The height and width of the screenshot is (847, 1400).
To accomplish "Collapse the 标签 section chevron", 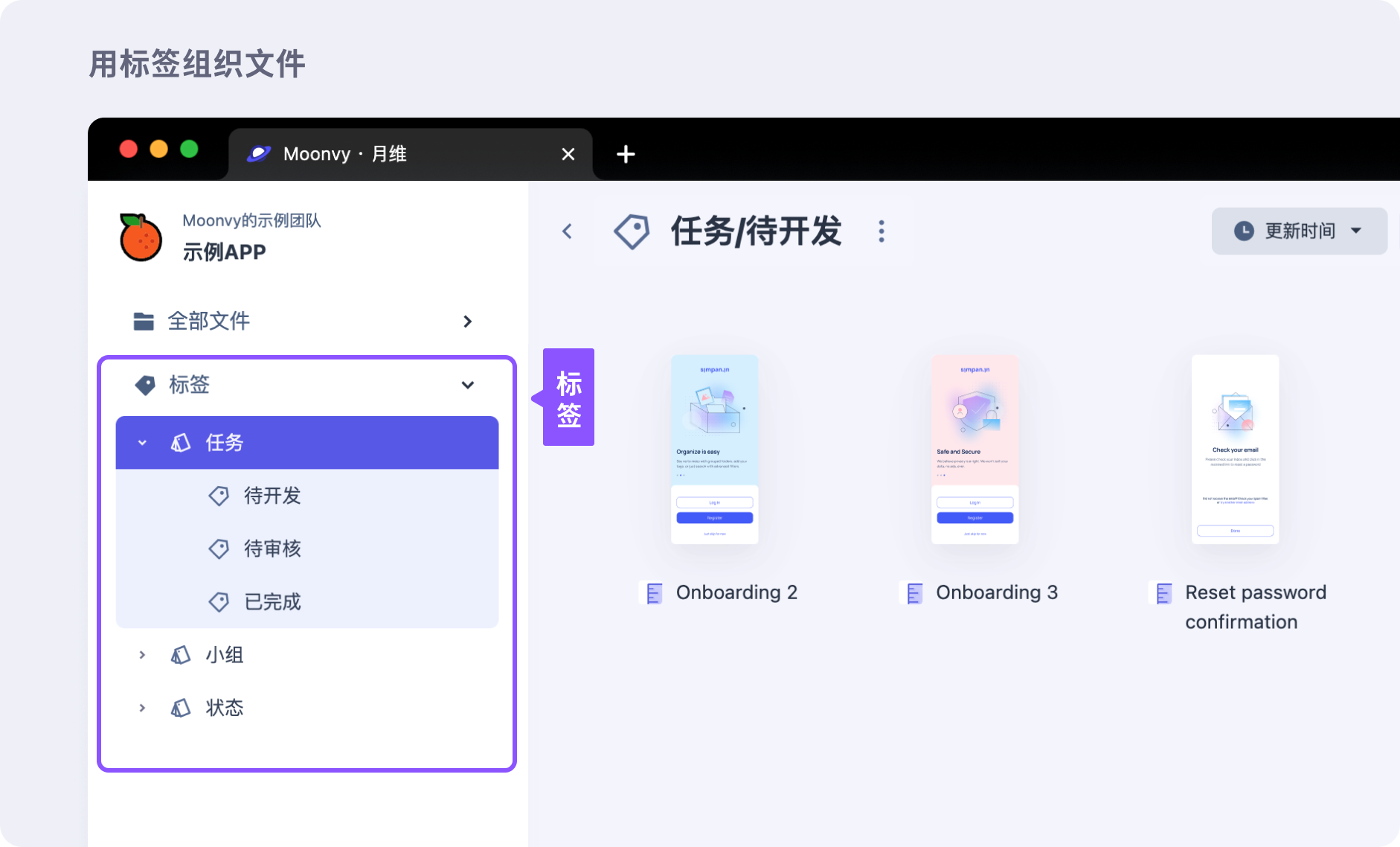I will (468, 386).
